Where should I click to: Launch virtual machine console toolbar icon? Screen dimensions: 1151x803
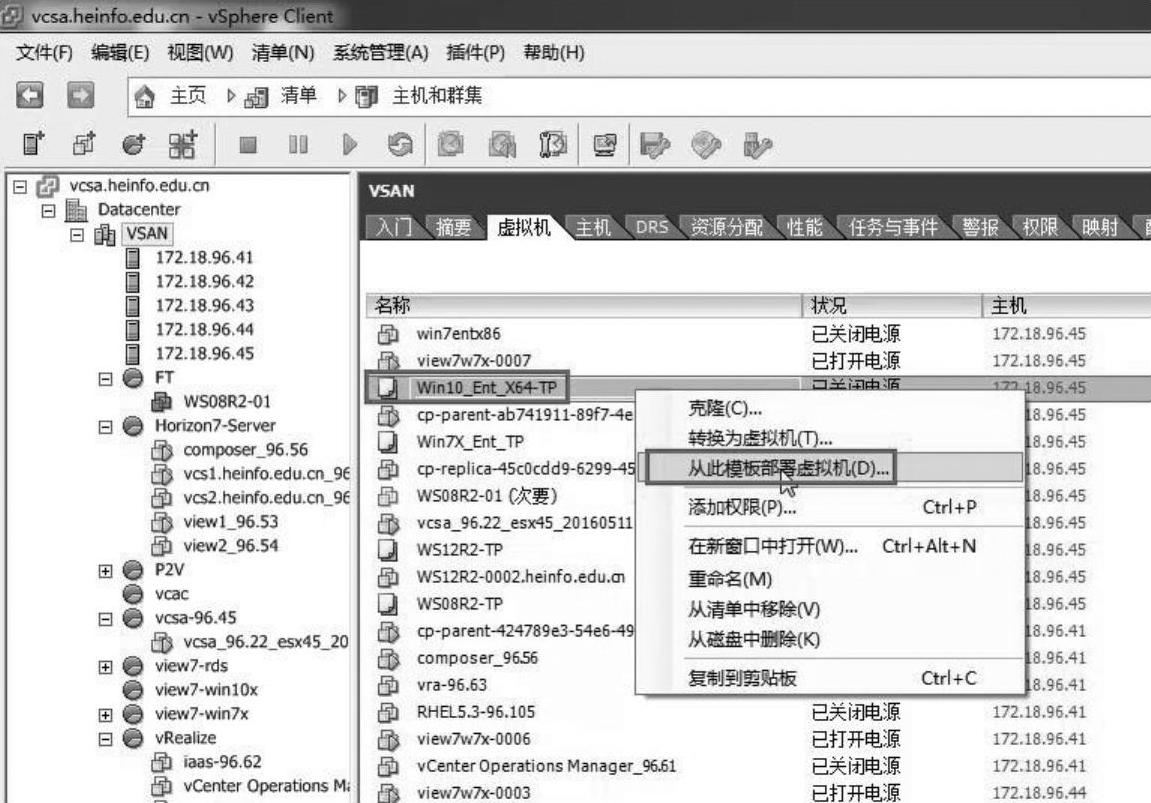[x=605, y=145]
